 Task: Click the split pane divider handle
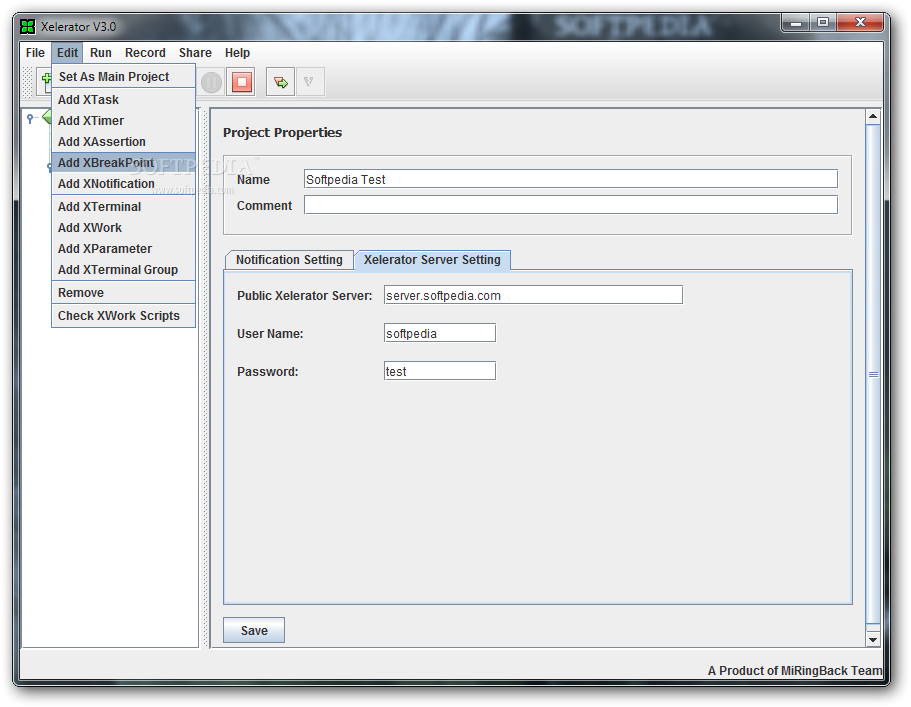(205, 378)
